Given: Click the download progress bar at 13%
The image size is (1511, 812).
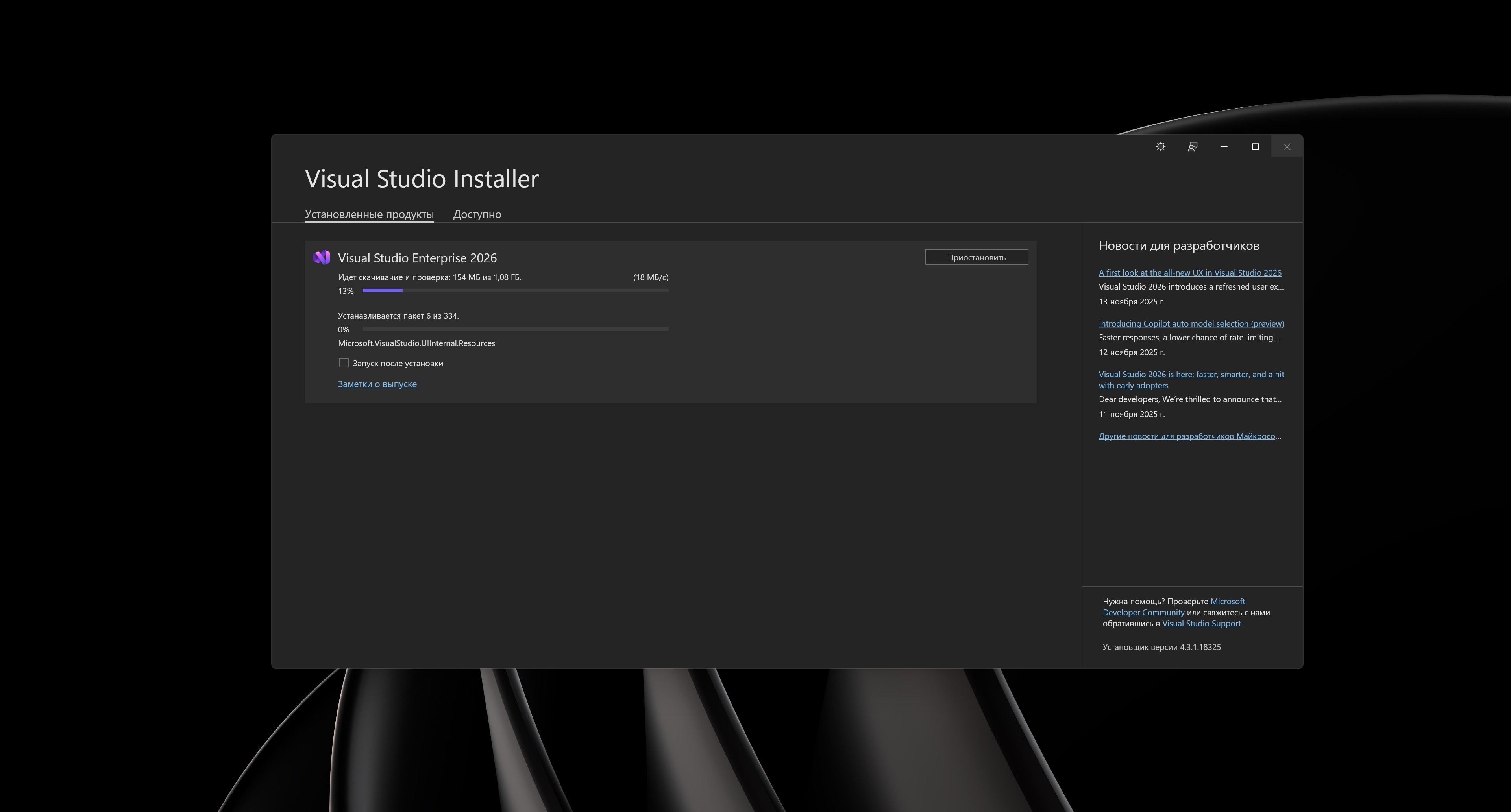Looking at the screenshot, I should tap(515, 291).
